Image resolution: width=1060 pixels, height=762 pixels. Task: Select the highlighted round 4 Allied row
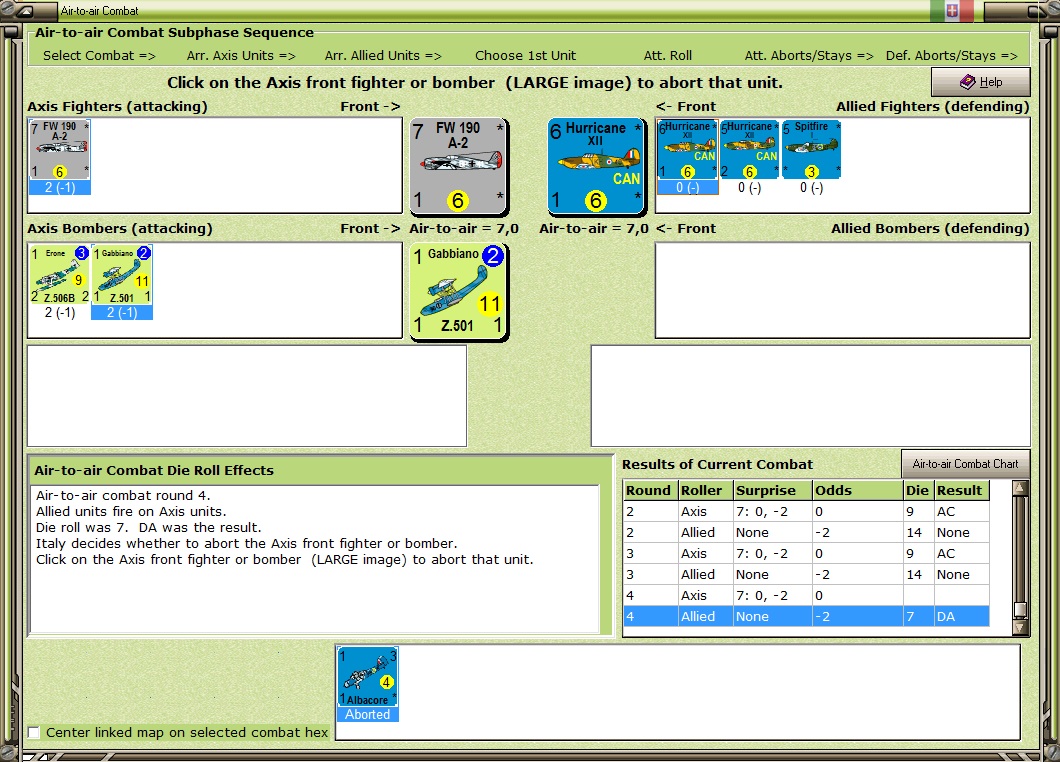(806, 616)
